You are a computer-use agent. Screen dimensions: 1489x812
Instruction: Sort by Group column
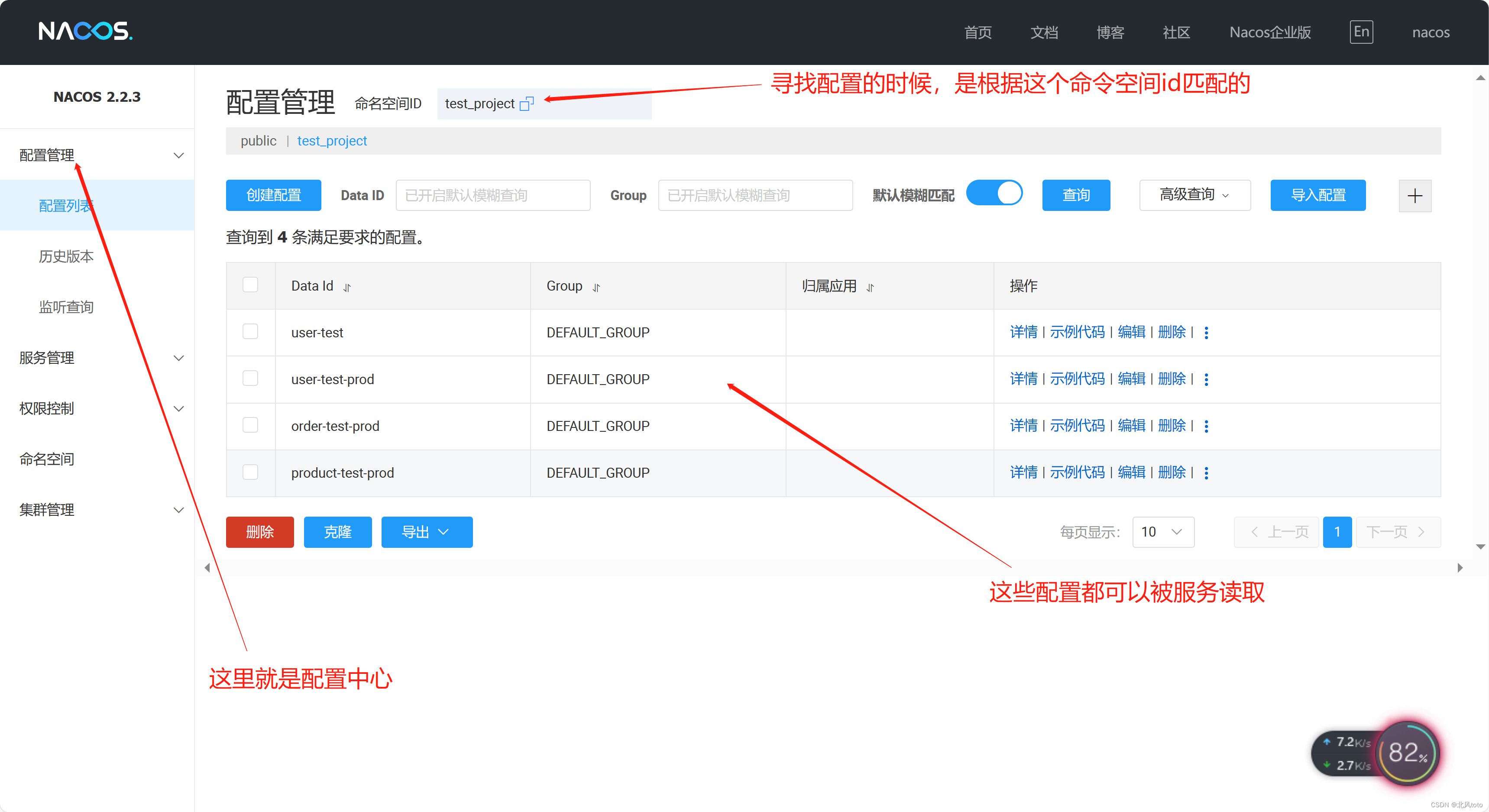tap(596, 287)
